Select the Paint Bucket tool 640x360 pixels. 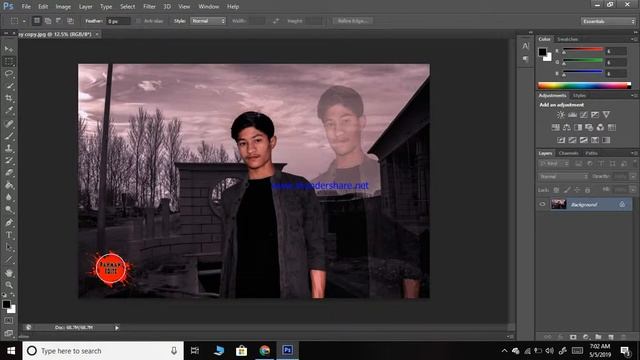9,185
